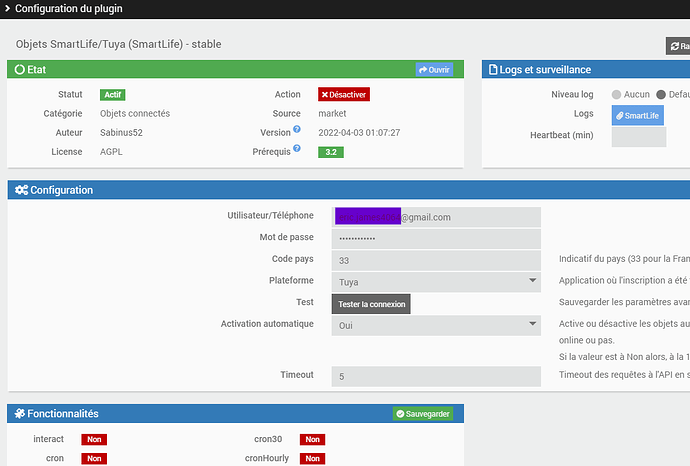The height and width of the screenshot is (466, 690).
Task: Click the Fonctionnalités puzzle icon
Action: 20,414
